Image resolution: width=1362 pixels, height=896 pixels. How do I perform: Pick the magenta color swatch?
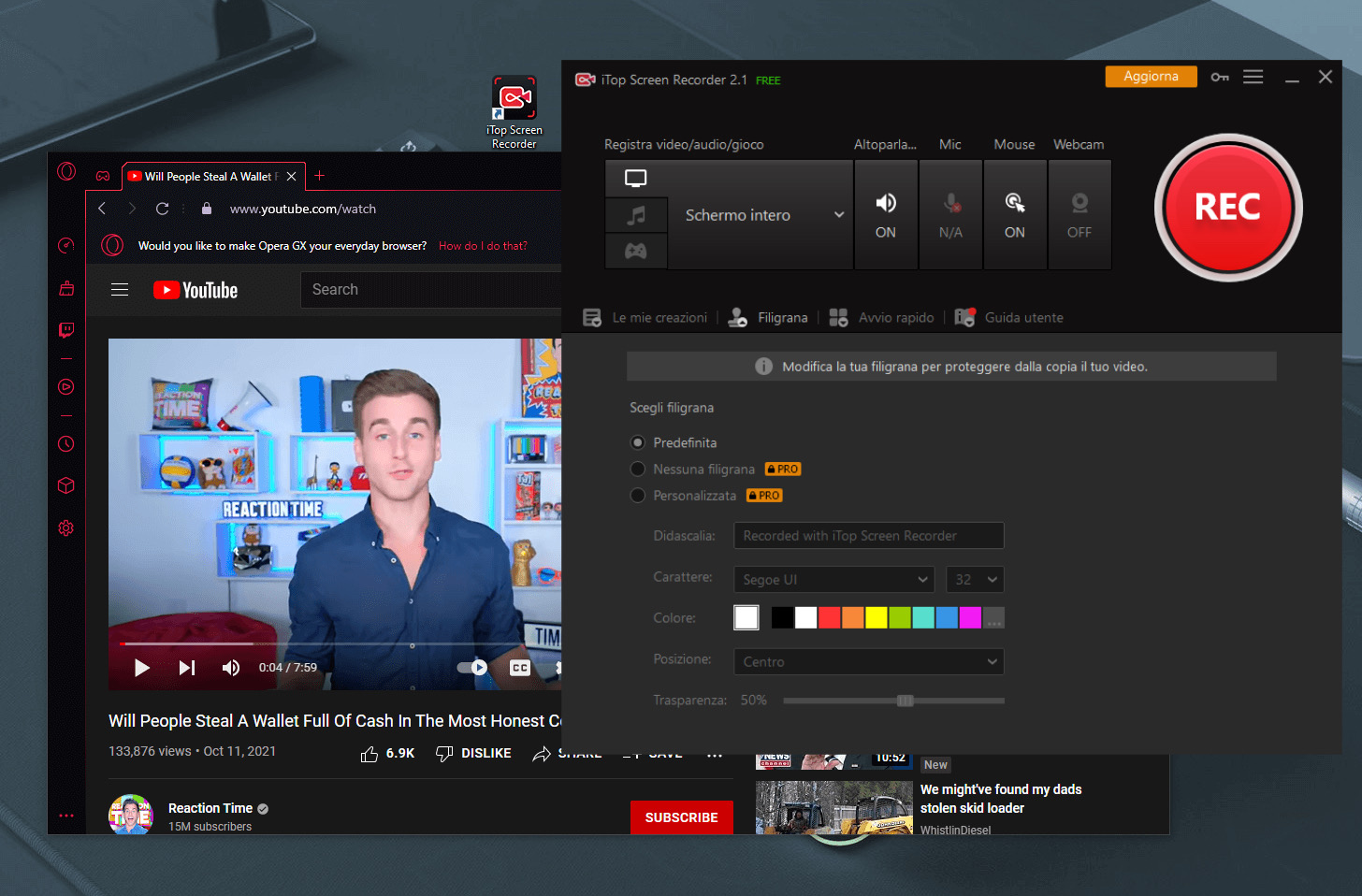pos(970,617)
